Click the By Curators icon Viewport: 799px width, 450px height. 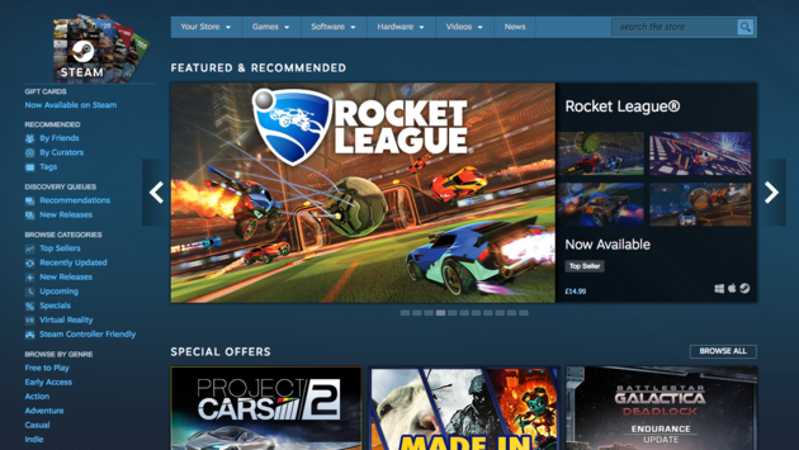[x=30, y=152]
